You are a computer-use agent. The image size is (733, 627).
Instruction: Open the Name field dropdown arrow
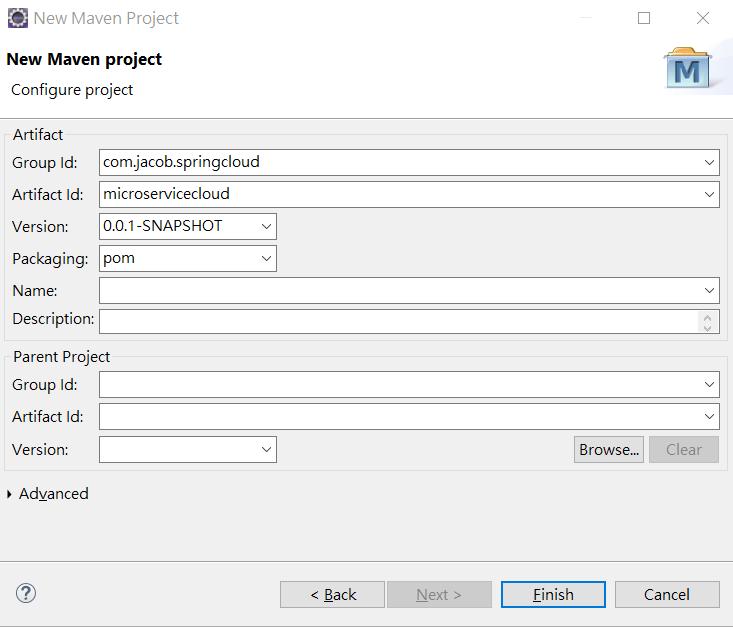[x=709, y=290]
